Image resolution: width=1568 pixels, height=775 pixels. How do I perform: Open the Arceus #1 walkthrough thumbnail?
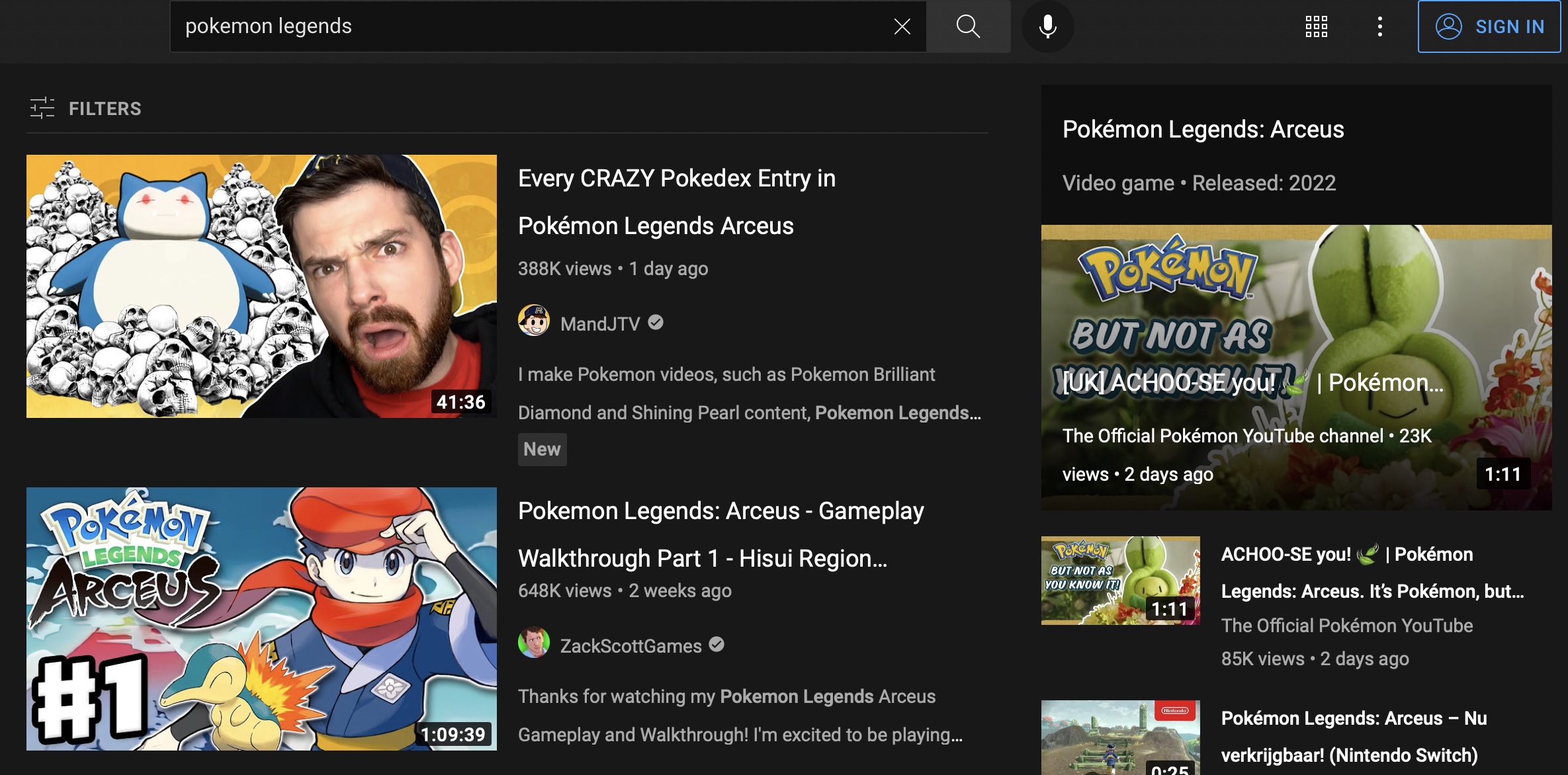(261, 619)
